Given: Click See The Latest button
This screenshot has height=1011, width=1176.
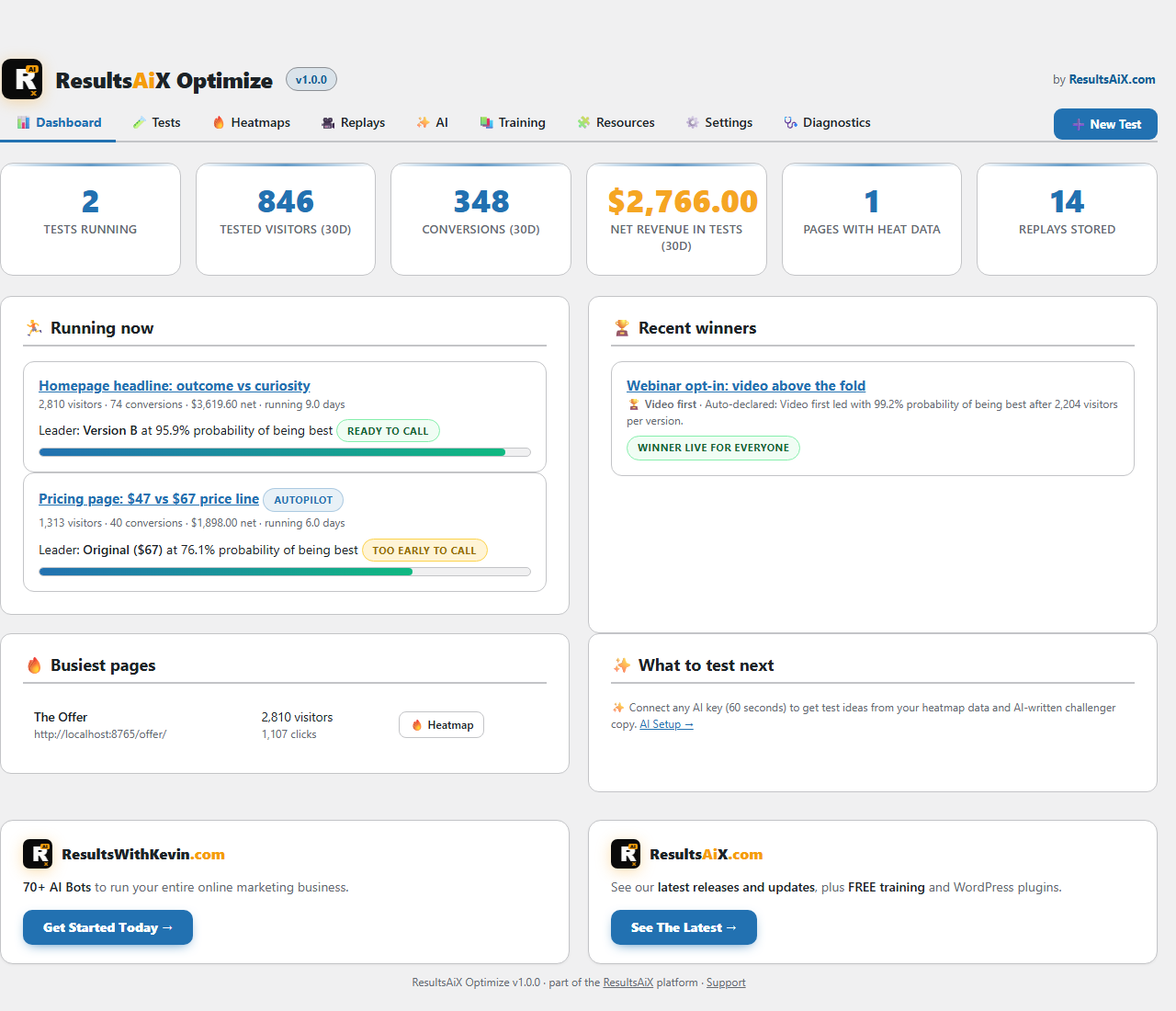Looking at the screenshot, I should tap(684, 927).
